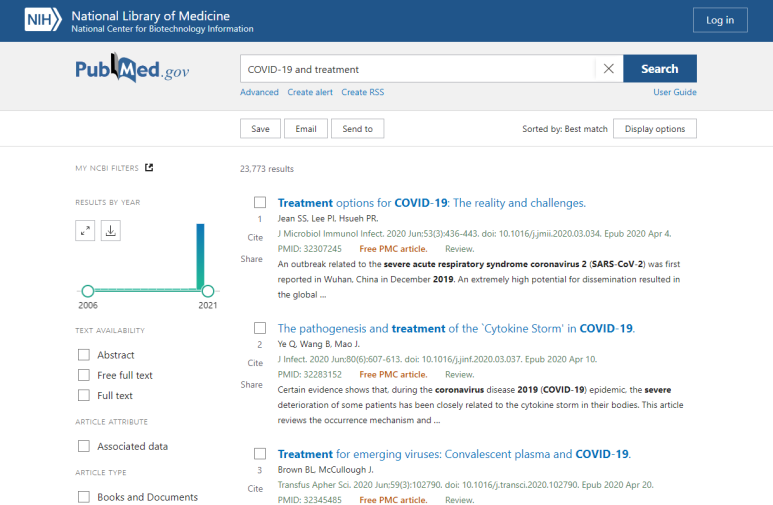Open article Treatment options for COVID-19 title
The height and width of the screenshot is (505, 773).
[431, 203]
